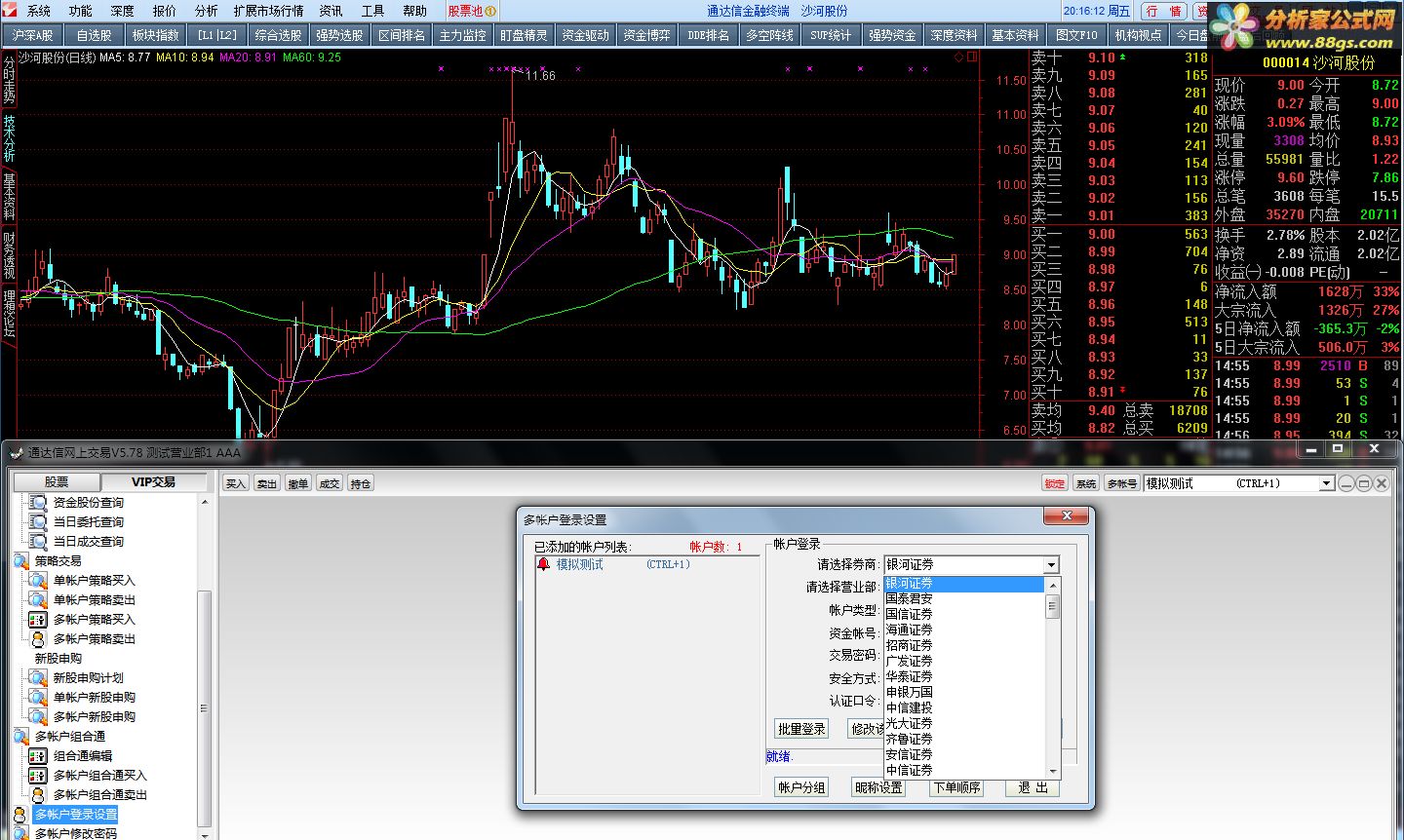The height and width of the screenshot is (840, 1404).
Task: Select the 财务透视 side tab
Action: 9,255
